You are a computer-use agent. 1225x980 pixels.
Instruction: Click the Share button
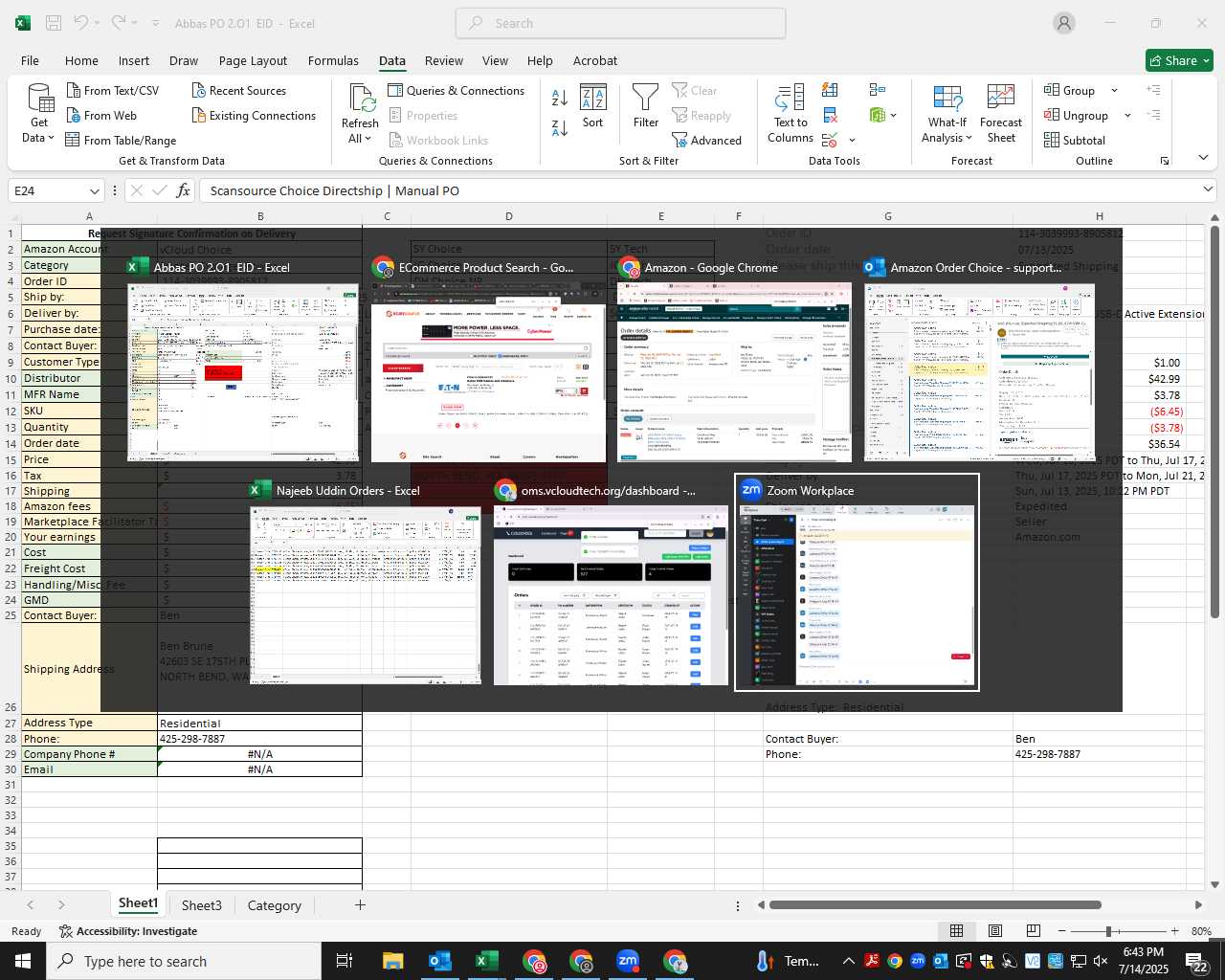tap(1180, 60)
